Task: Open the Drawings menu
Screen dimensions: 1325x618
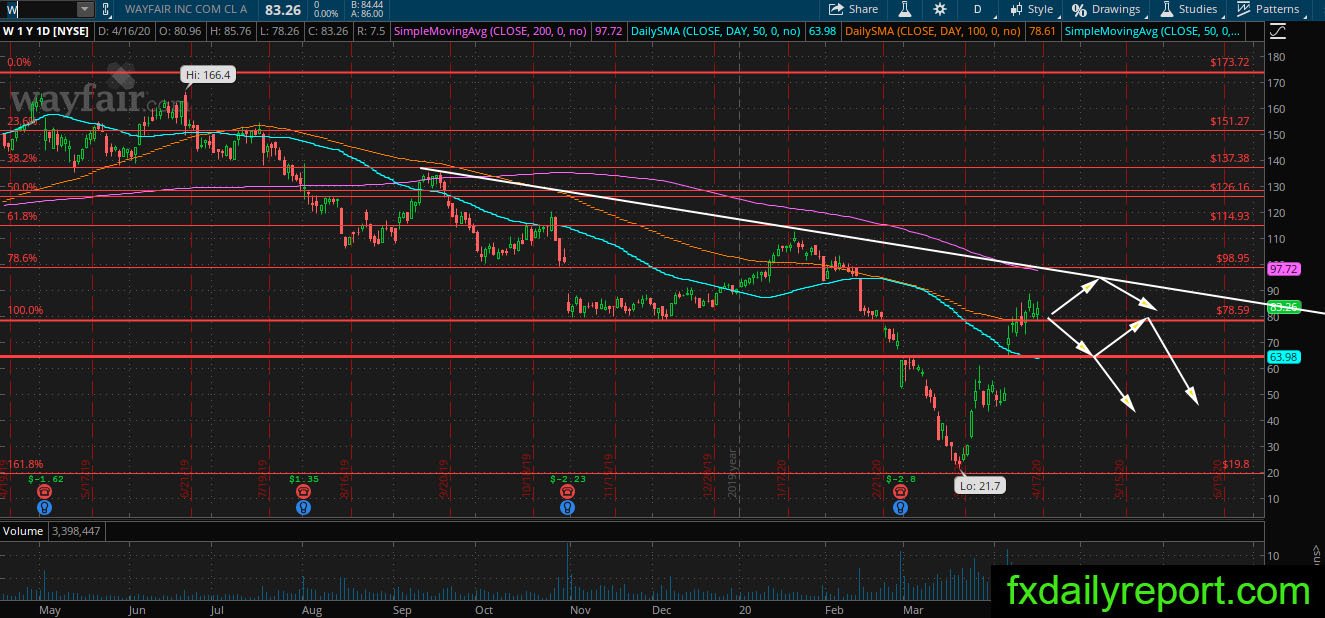Action: (1106, 9)
